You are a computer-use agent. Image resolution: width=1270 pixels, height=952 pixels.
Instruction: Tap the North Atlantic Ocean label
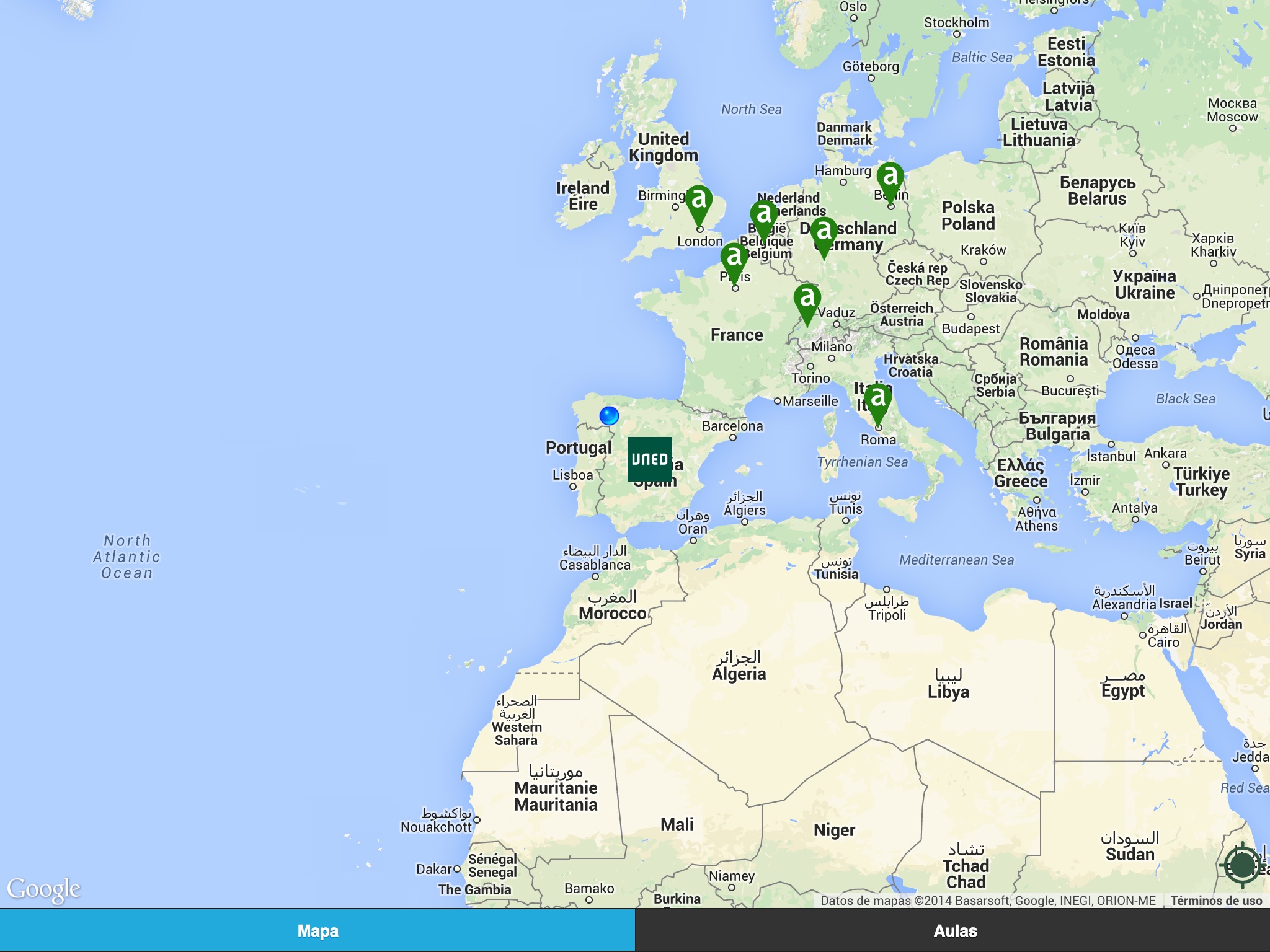(127, 557)
